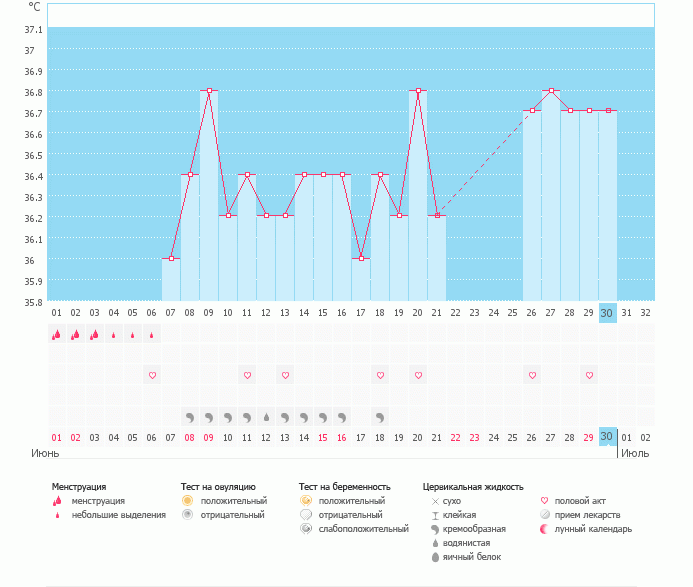693x587 pixels.
Task: Click the day 21 point where dashed line begins
Action: coord(437,216)
